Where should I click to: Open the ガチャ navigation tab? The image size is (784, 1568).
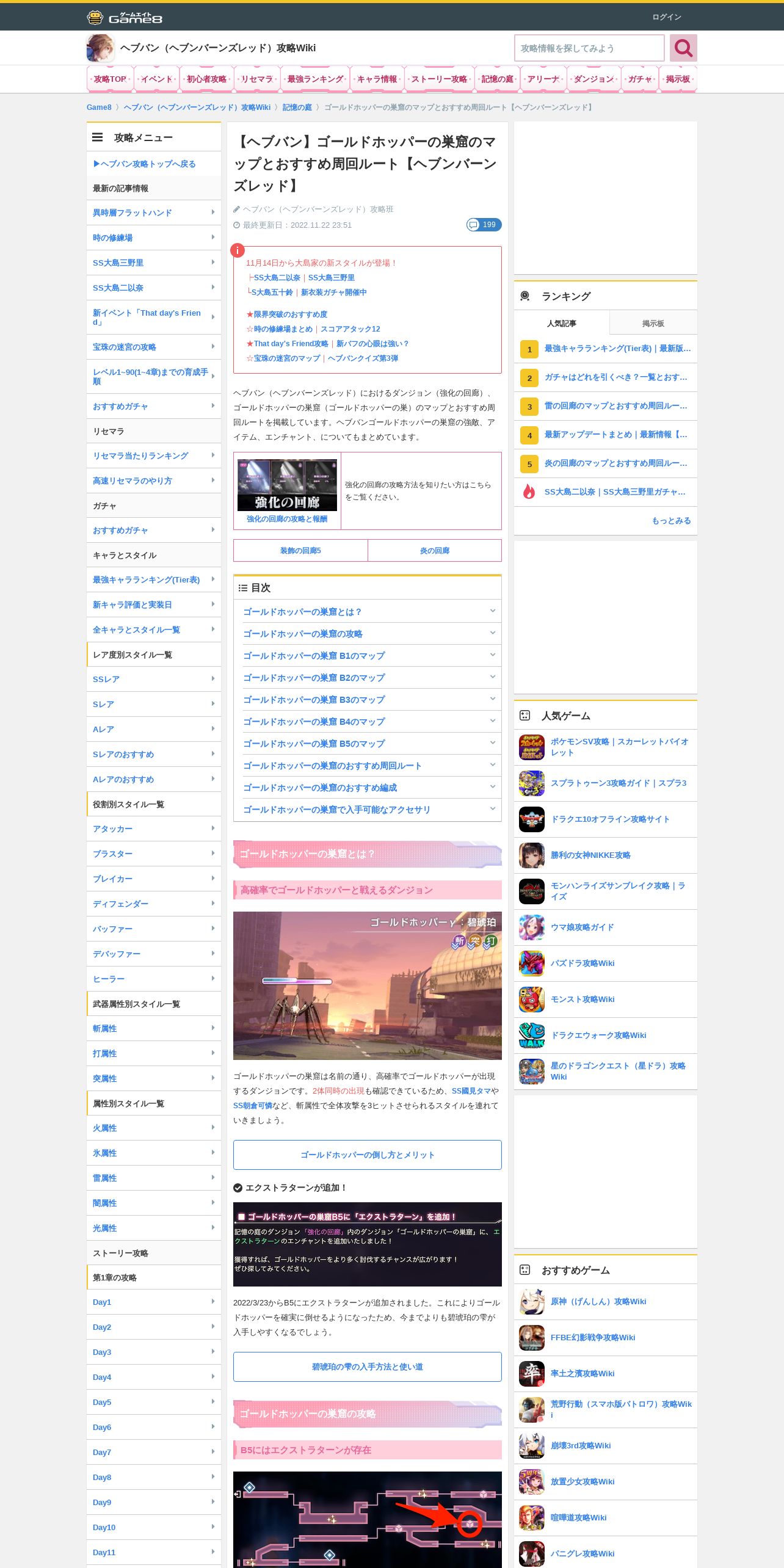(x=639, y=79)
